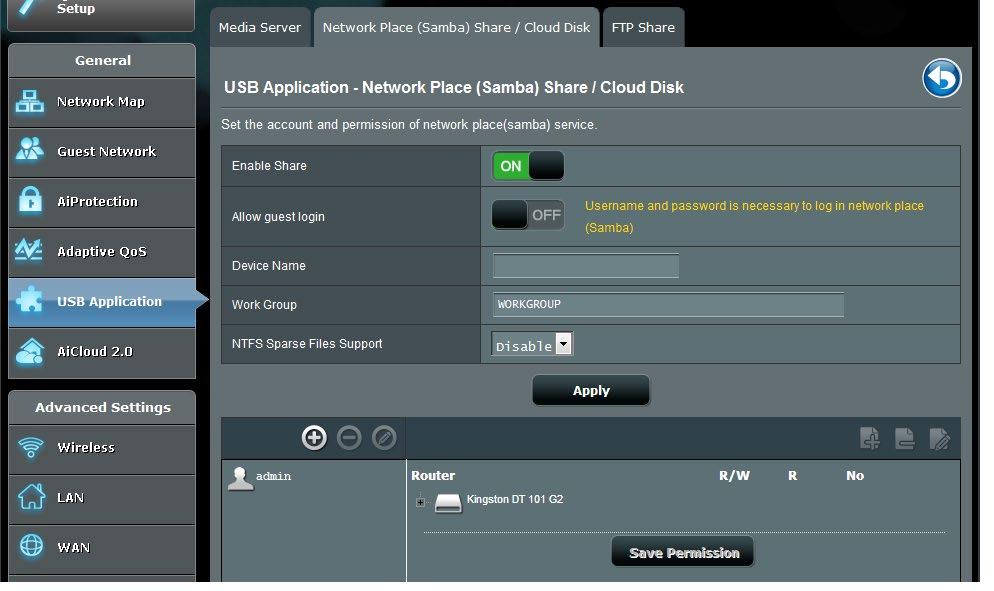The width and height of the screenshot is (994, 591).
Task: Click the Kingston drive icon
Action: click(x=448, y=503)
